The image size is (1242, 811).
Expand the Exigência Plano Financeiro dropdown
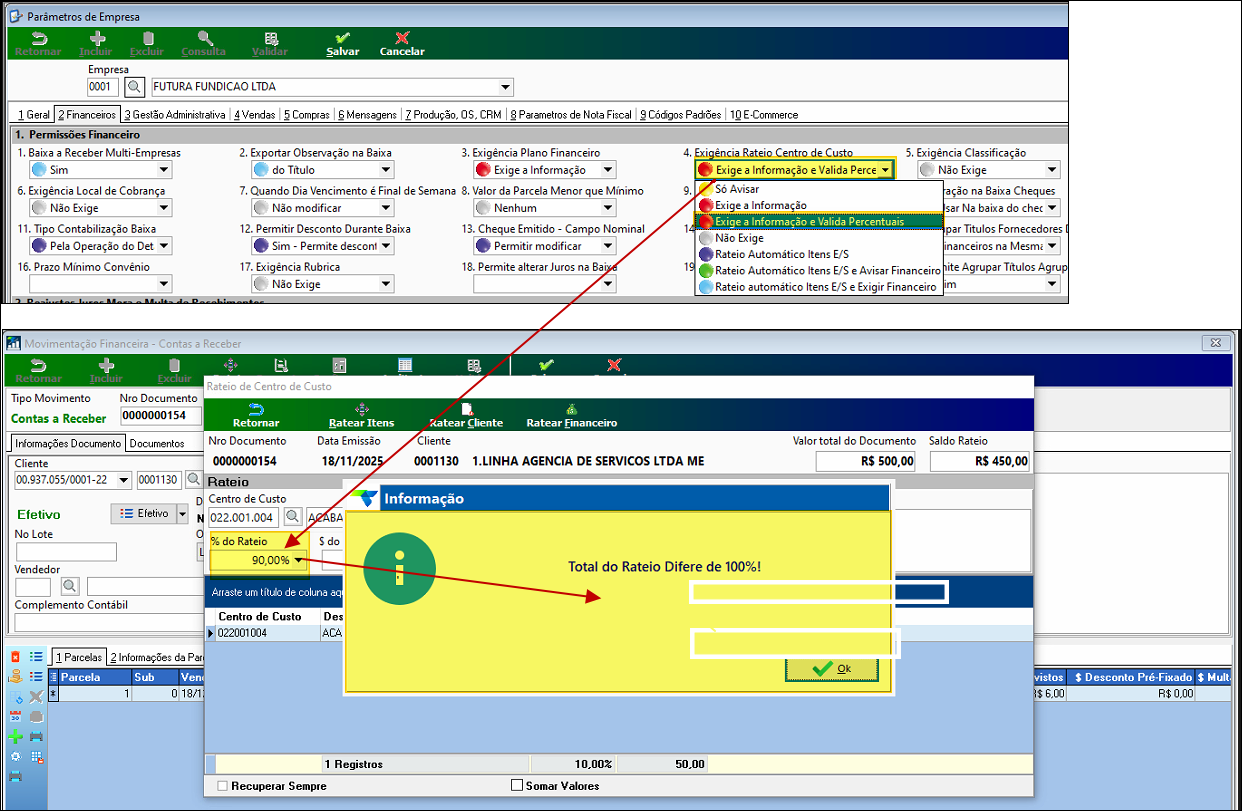point(608,171)
